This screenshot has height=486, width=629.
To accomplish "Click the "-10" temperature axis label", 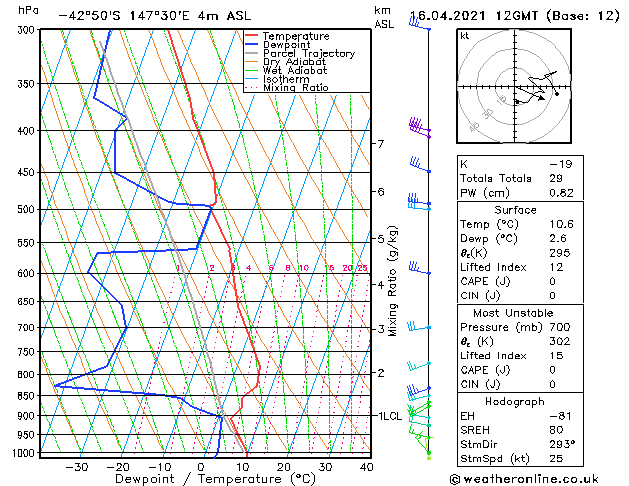I will pyautogui.click(x=159, y=467).
